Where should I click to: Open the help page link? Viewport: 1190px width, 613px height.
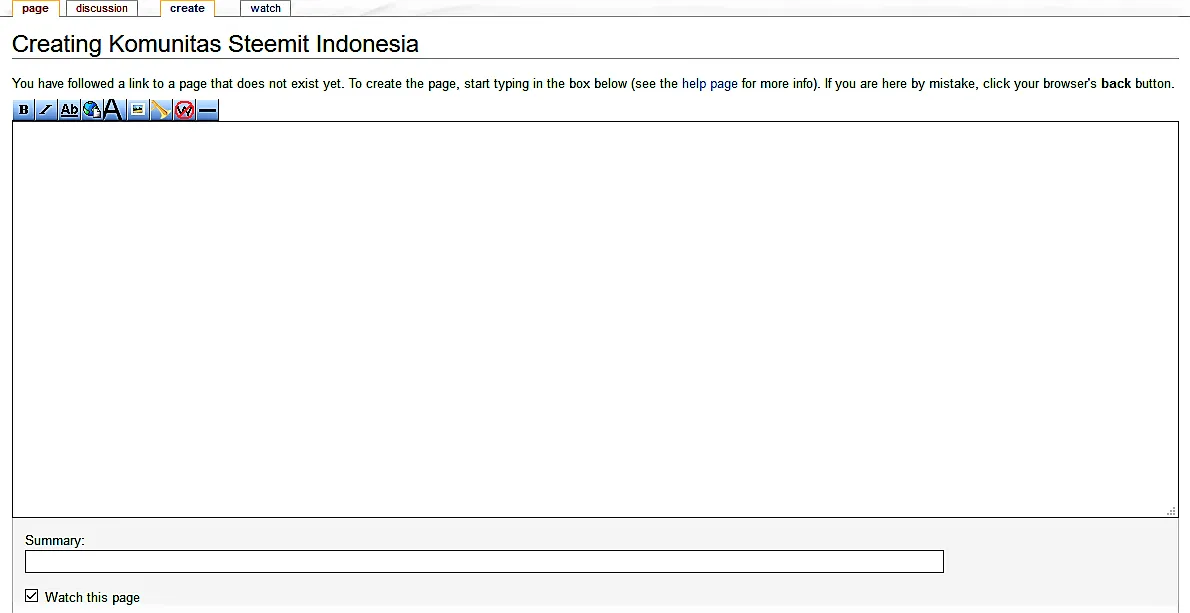(710, 83)
